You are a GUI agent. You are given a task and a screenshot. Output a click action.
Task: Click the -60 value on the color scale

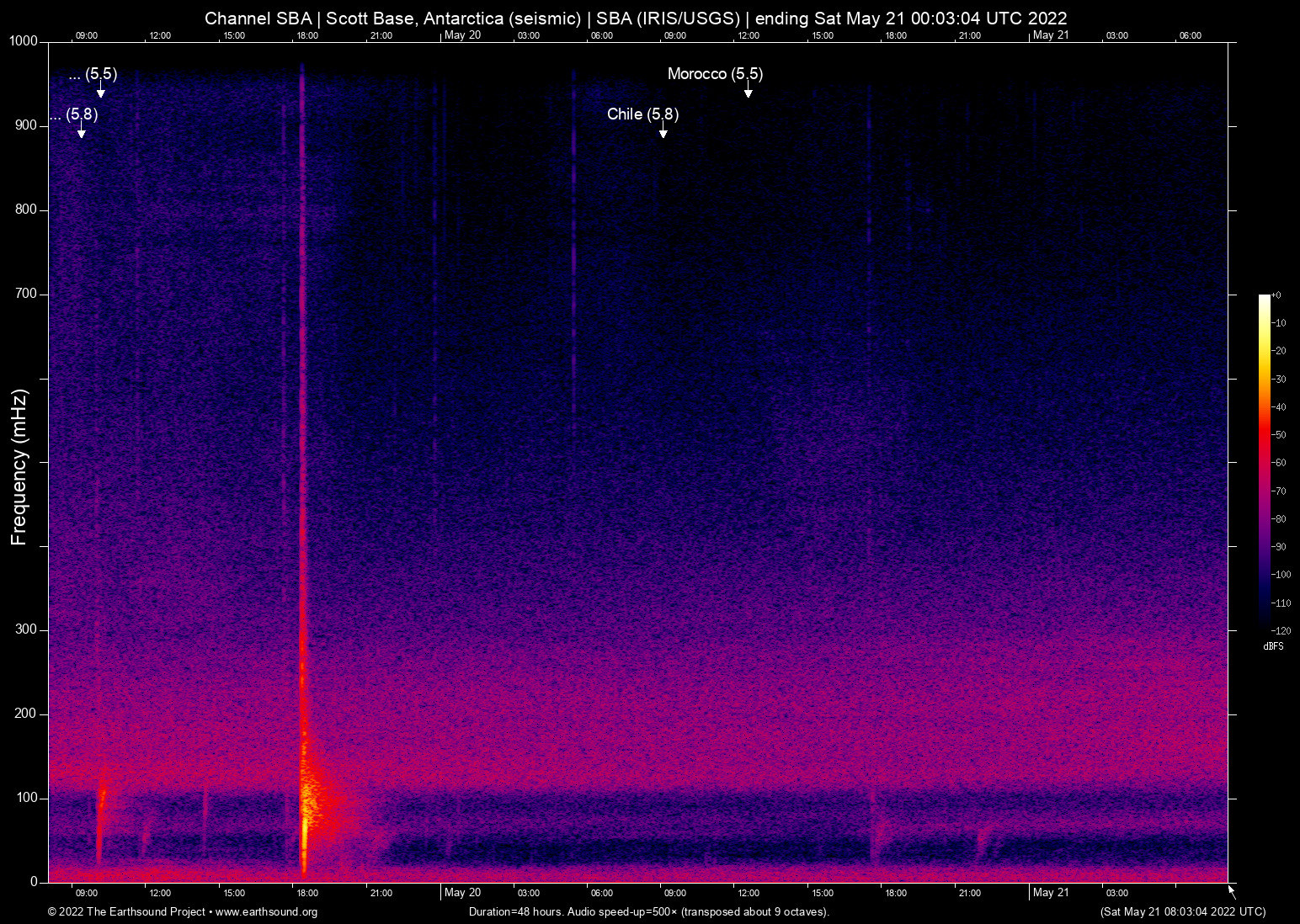tap(1280, 463)
